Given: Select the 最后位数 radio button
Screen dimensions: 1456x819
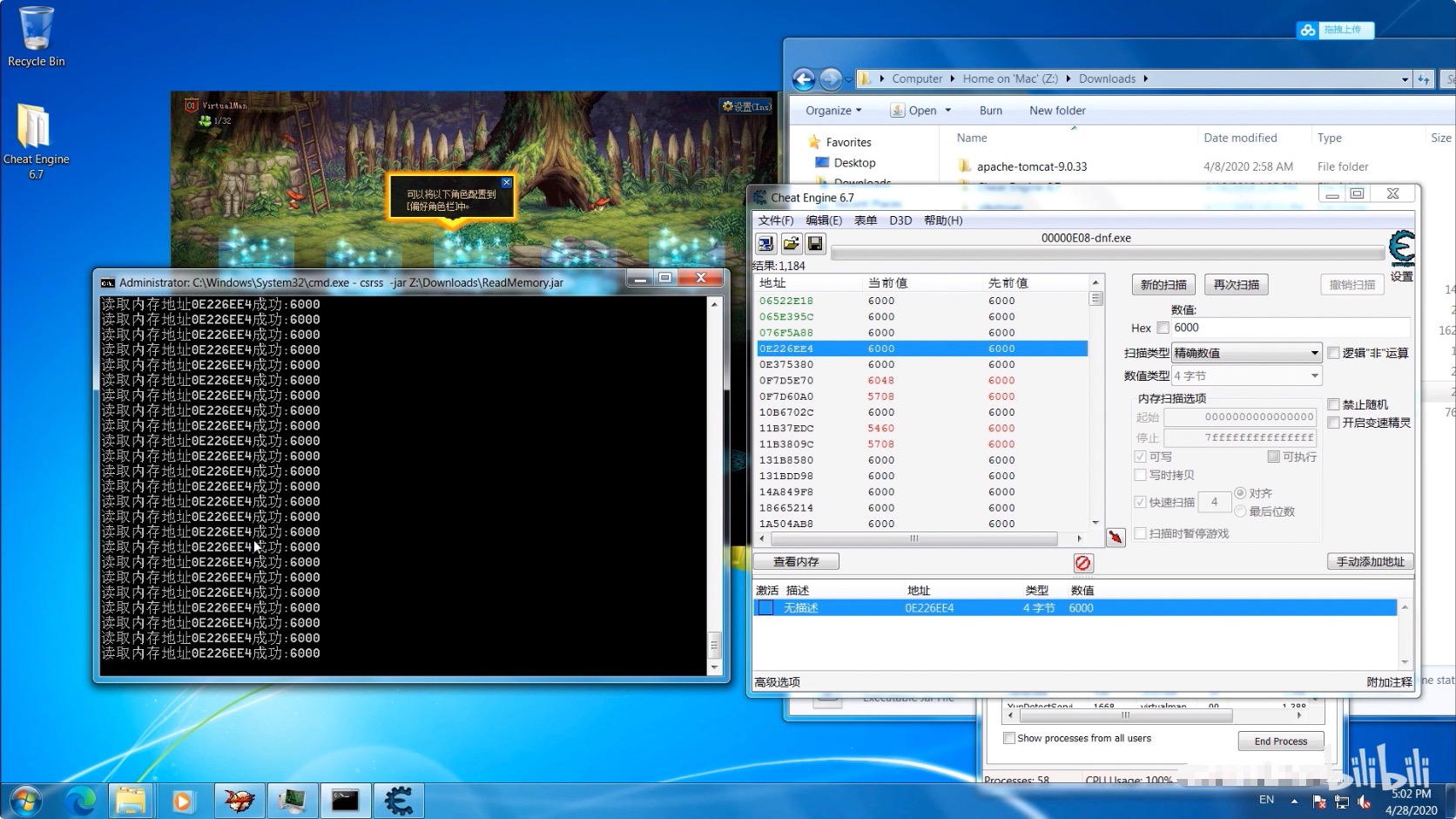Looking at the screenshot, I should tap(1240, 511).
